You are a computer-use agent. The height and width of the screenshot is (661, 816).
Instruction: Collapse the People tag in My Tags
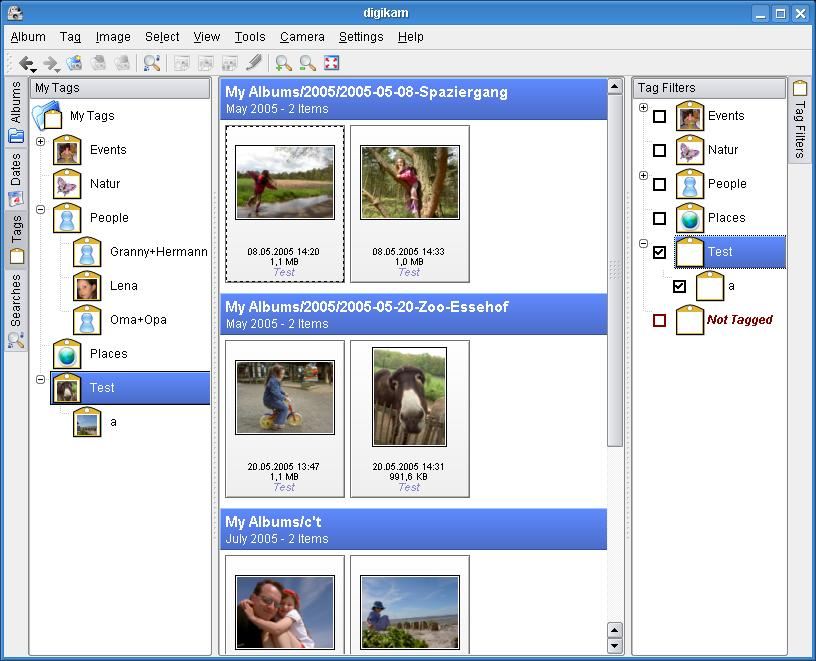coord(41,209)
